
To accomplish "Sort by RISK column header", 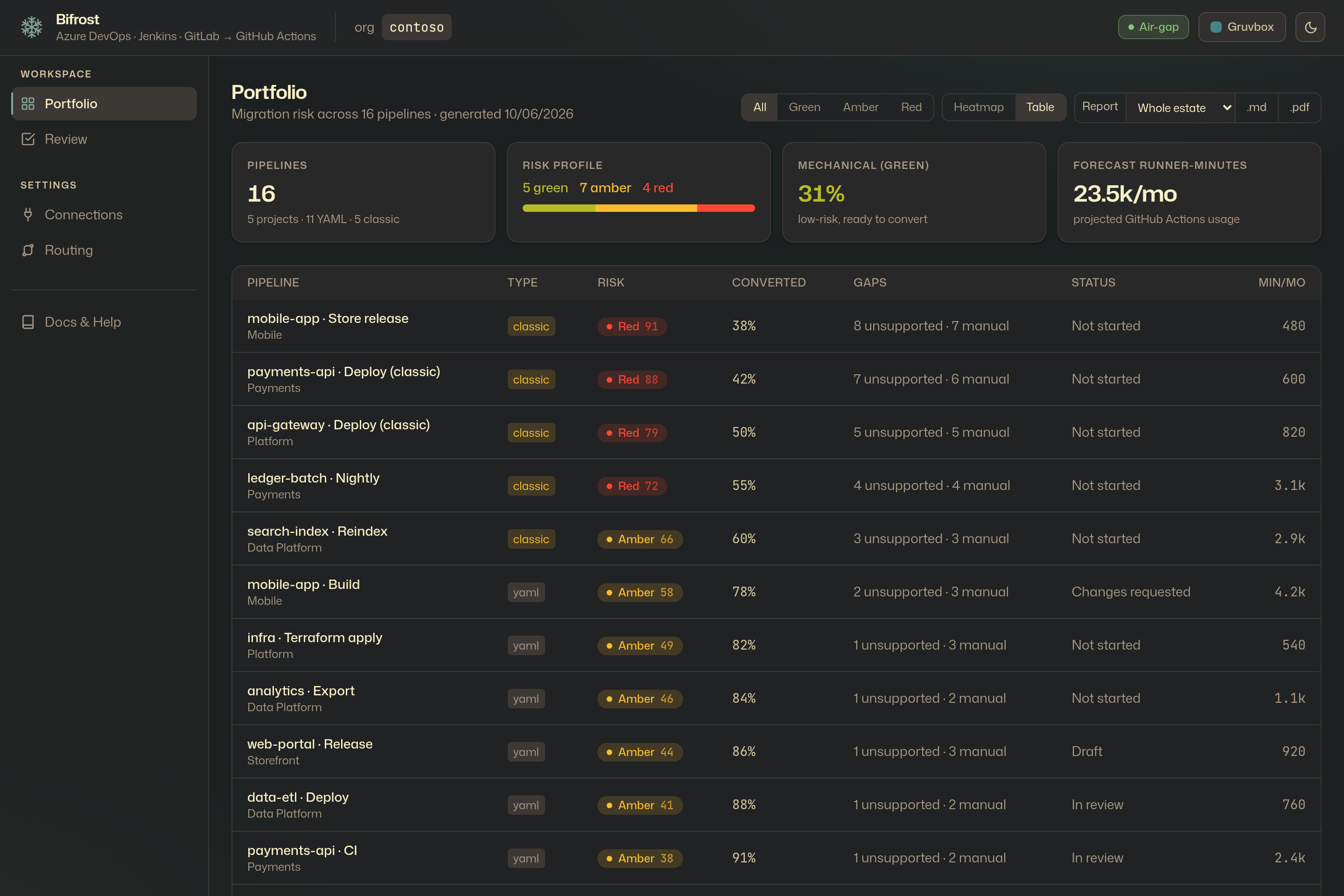I will click(611, 282).
